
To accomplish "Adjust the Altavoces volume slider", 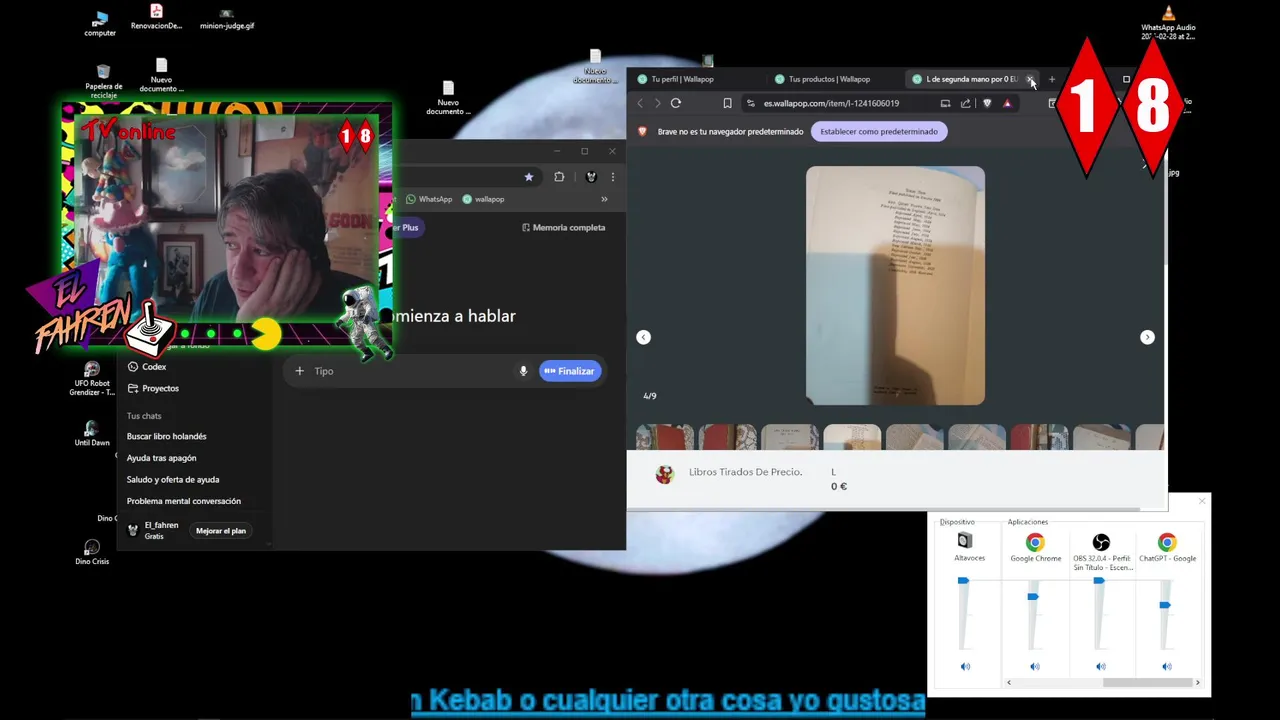I will 963,581.
